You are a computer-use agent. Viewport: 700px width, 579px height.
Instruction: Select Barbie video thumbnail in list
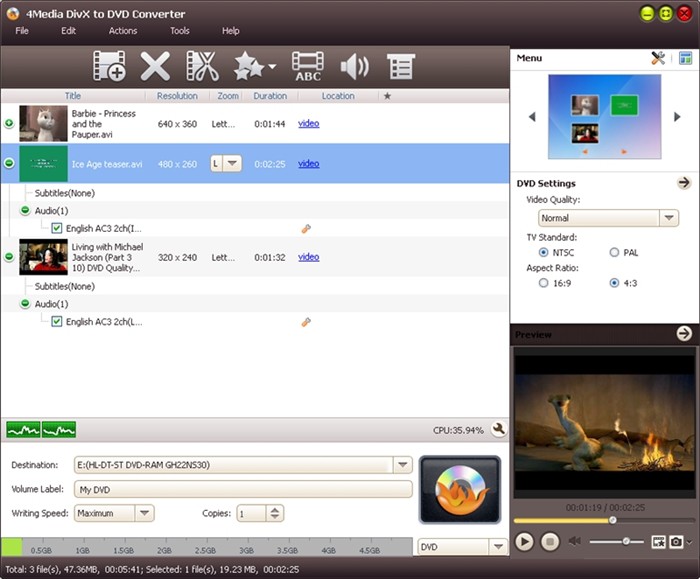(43, 123)
